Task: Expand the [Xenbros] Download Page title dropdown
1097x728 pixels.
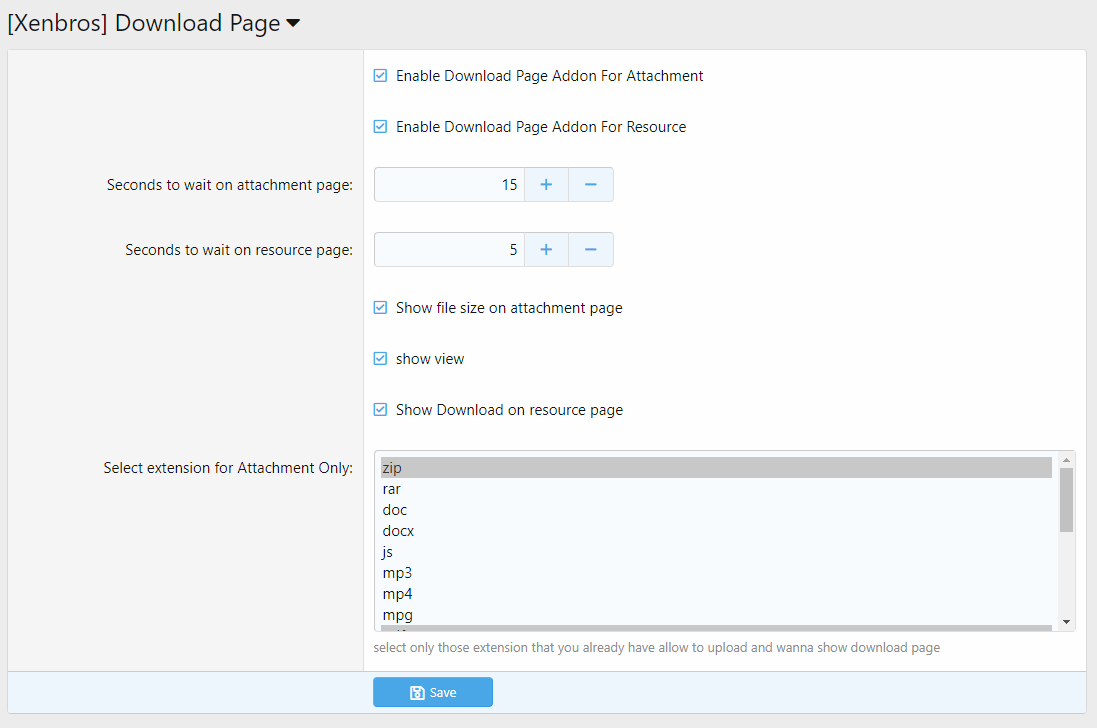Action: [293, 25]
